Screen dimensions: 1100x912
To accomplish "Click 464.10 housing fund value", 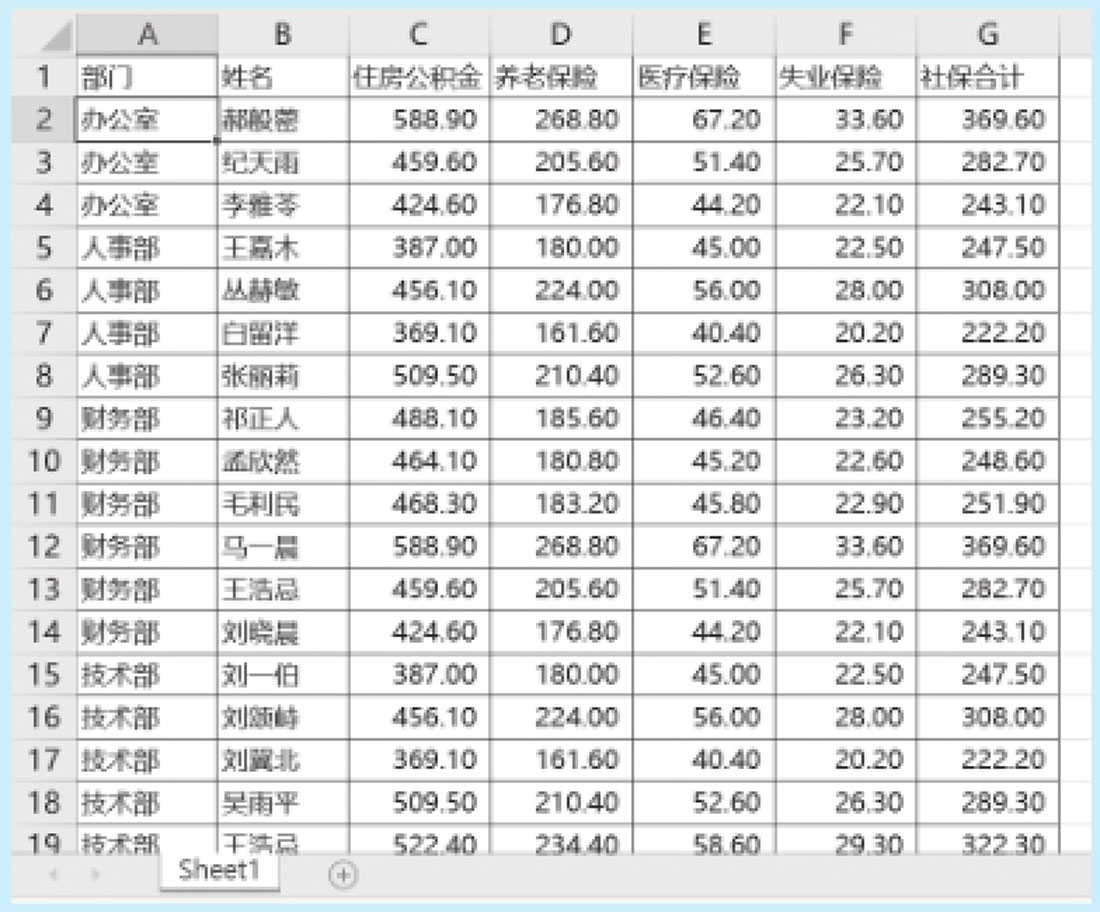I will pyautogui.click(x=420, y=462).
